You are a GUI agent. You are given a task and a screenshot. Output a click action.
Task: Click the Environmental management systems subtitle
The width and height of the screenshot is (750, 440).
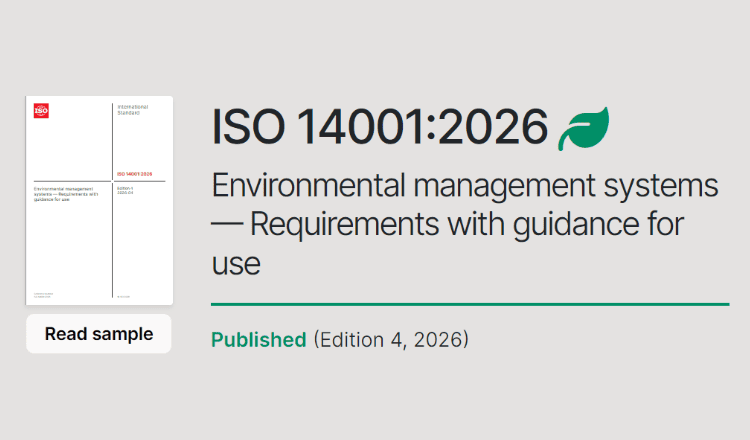tap(465, 186)
